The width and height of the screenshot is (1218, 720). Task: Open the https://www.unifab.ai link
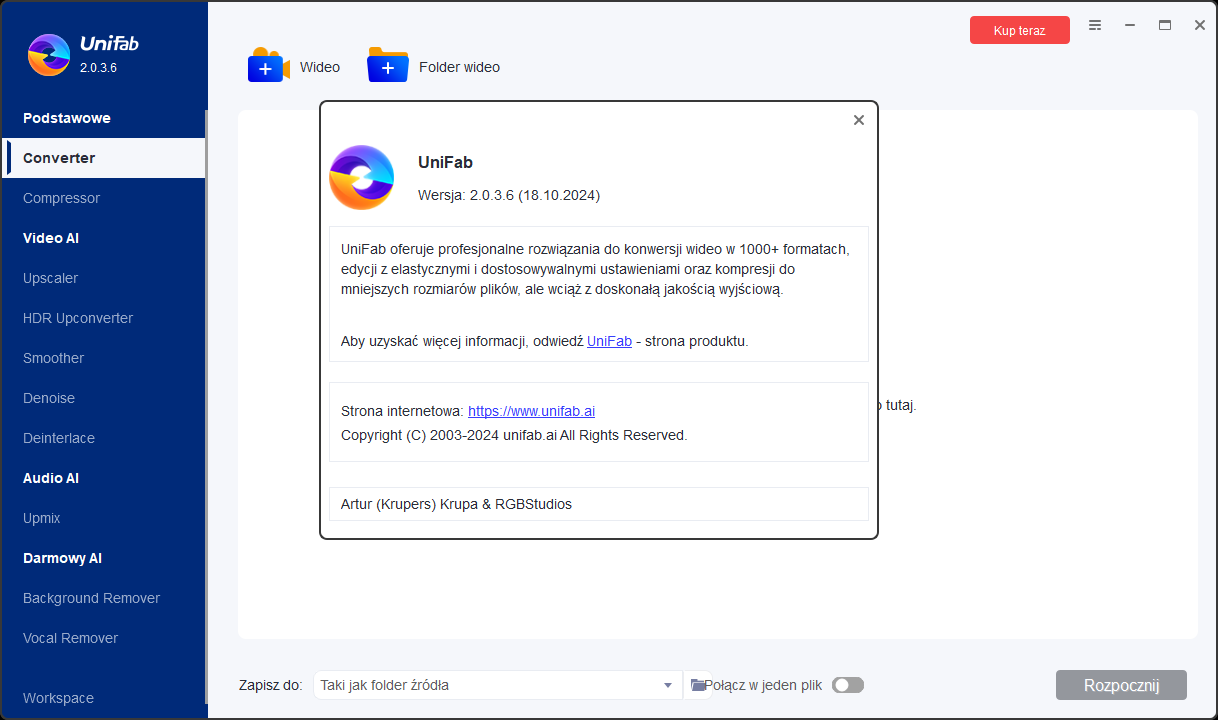(x=531, y=411)
